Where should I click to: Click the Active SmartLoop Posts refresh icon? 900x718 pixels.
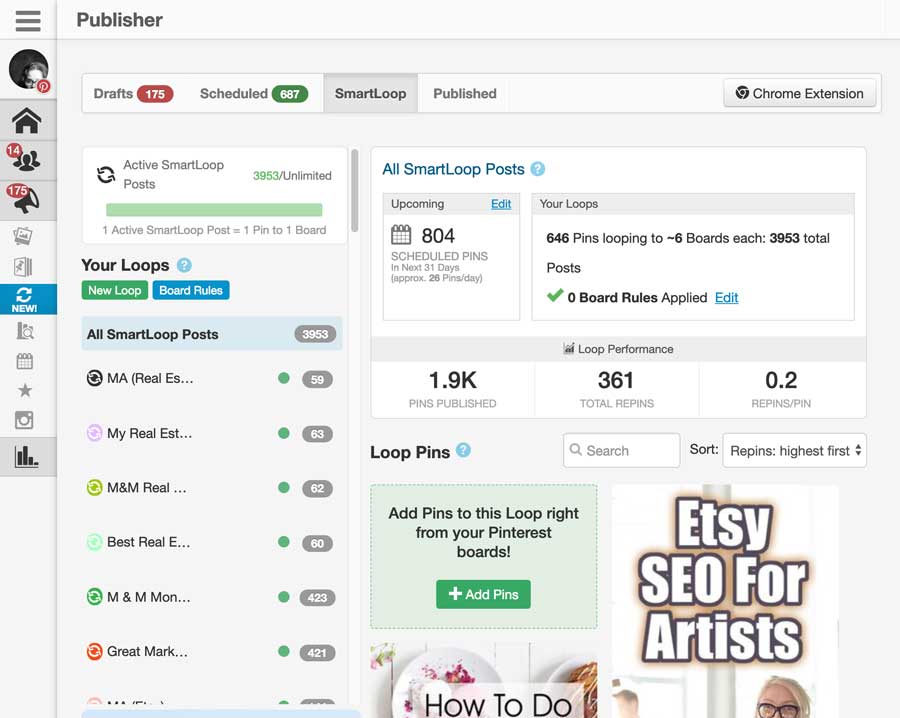(106, 174)
